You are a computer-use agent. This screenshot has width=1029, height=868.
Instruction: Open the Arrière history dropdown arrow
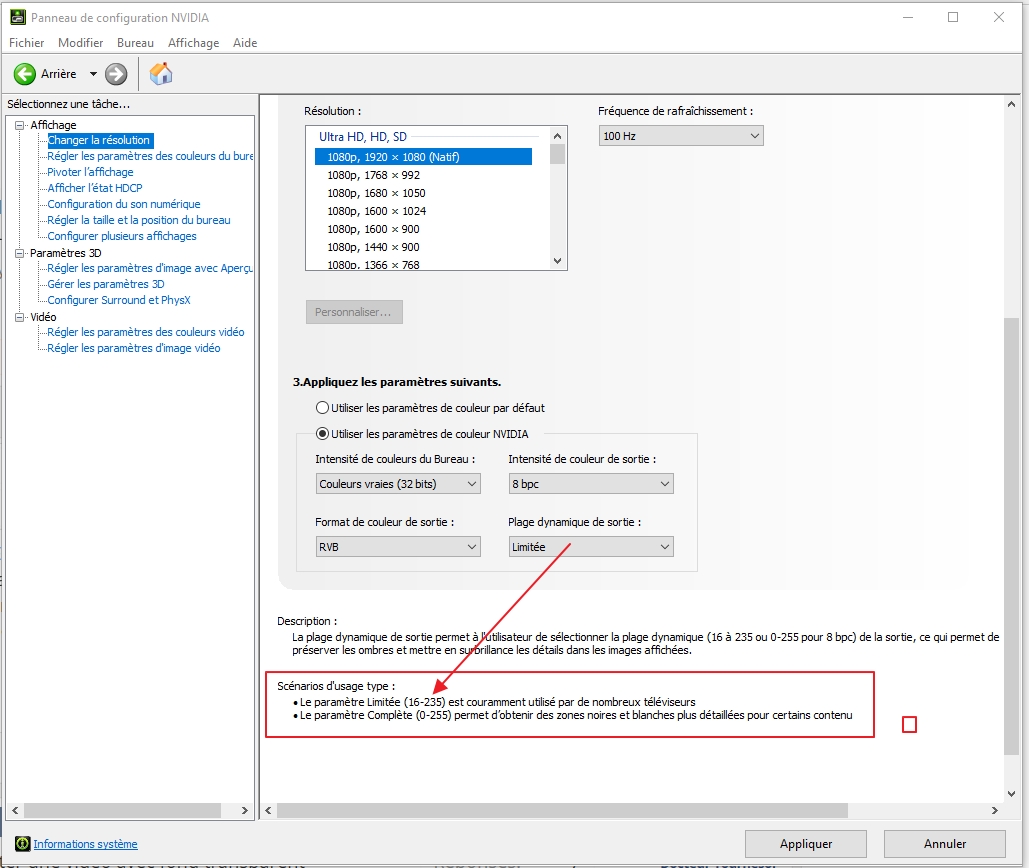coord(93,74)
